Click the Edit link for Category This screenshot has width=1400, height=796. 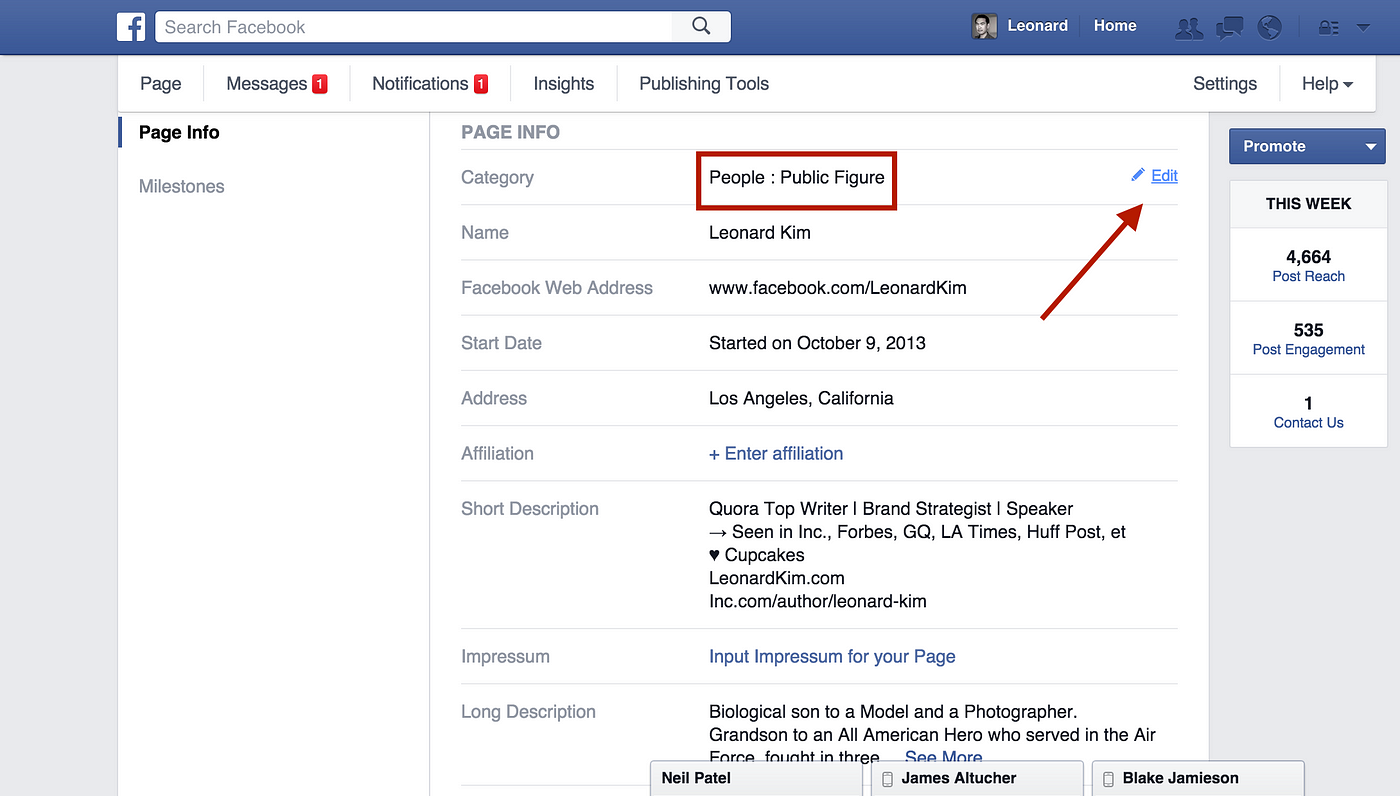click(1164, 175)
